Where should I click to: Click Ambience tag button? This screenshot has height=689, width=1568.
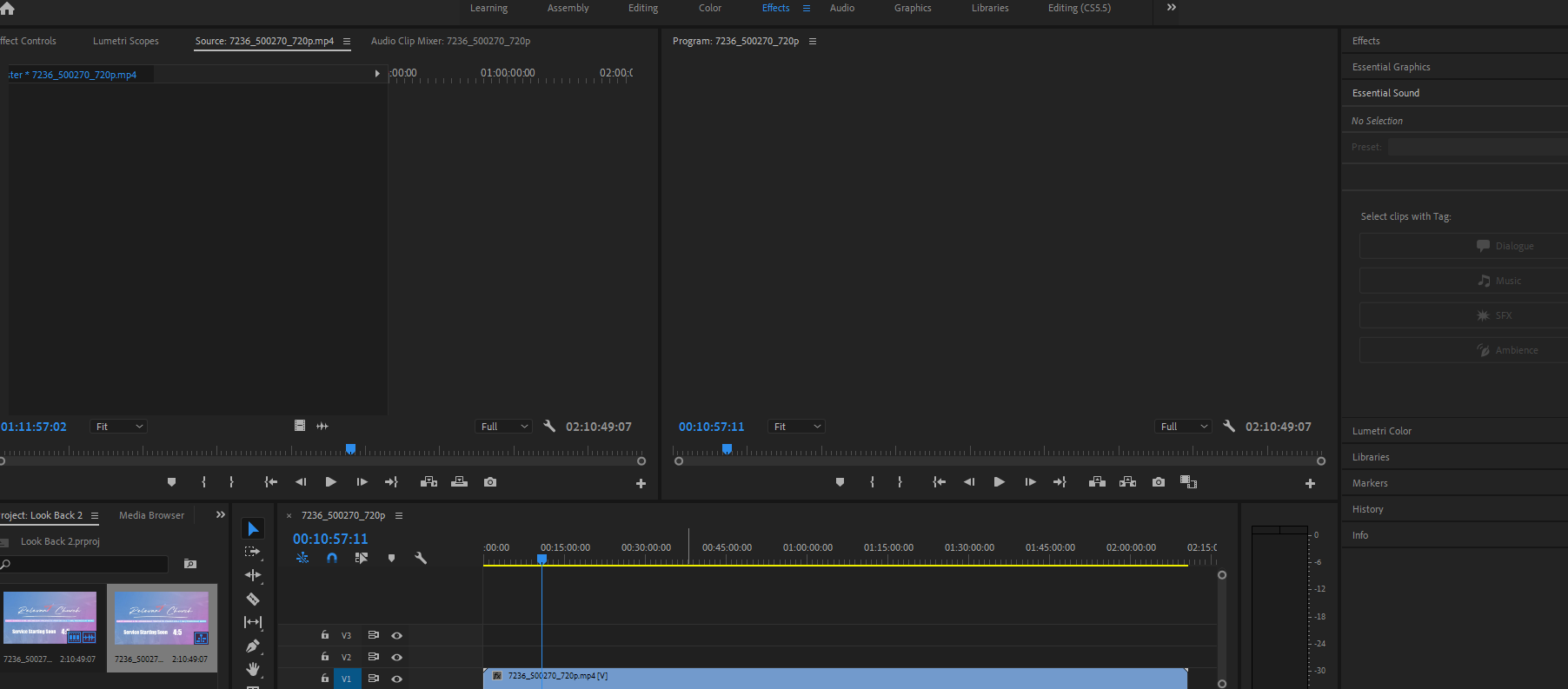click(x=1464, y=350)
